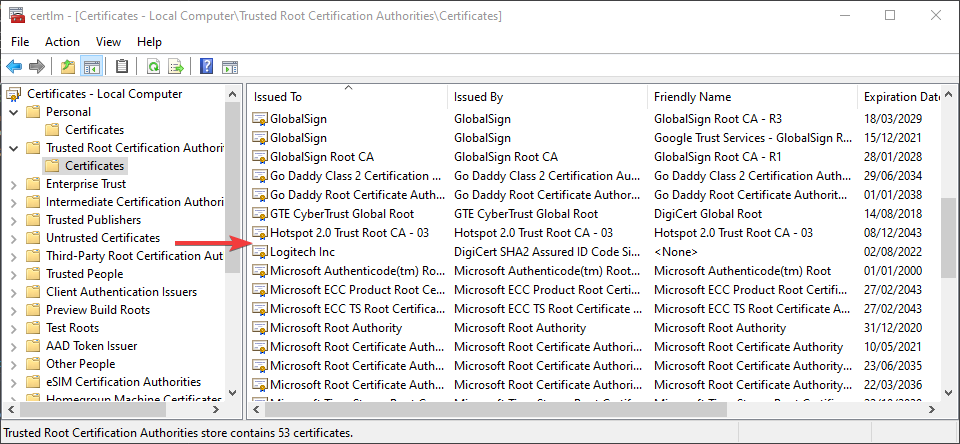Expand eSIM Certification Authorities node

[13, 382]
